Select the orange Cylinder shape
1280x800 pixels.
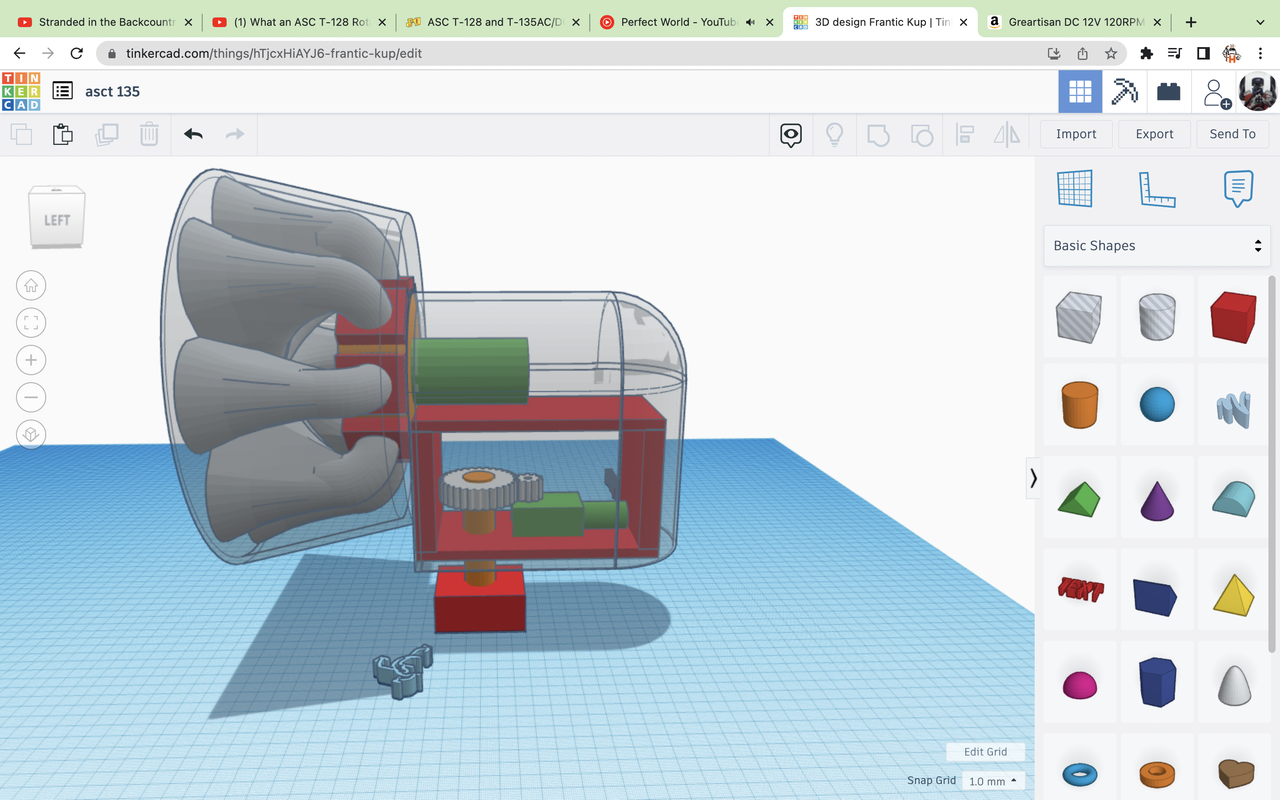1079,404
